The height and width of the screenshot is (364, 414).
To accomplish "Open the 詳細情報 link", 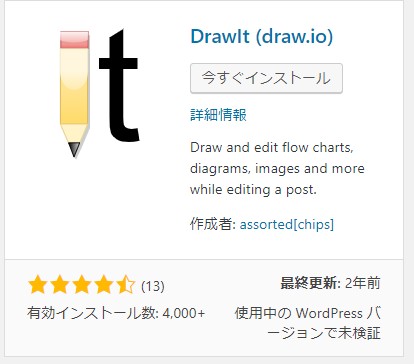I will 218,115.
